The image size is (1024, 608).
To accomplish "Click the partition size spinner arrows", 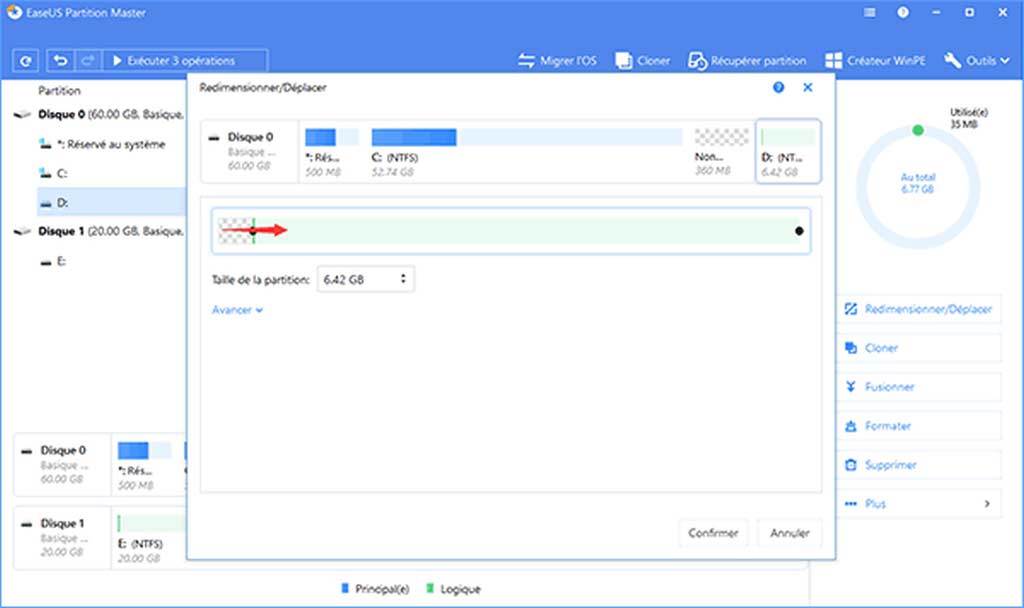I will tap(404, 280).
